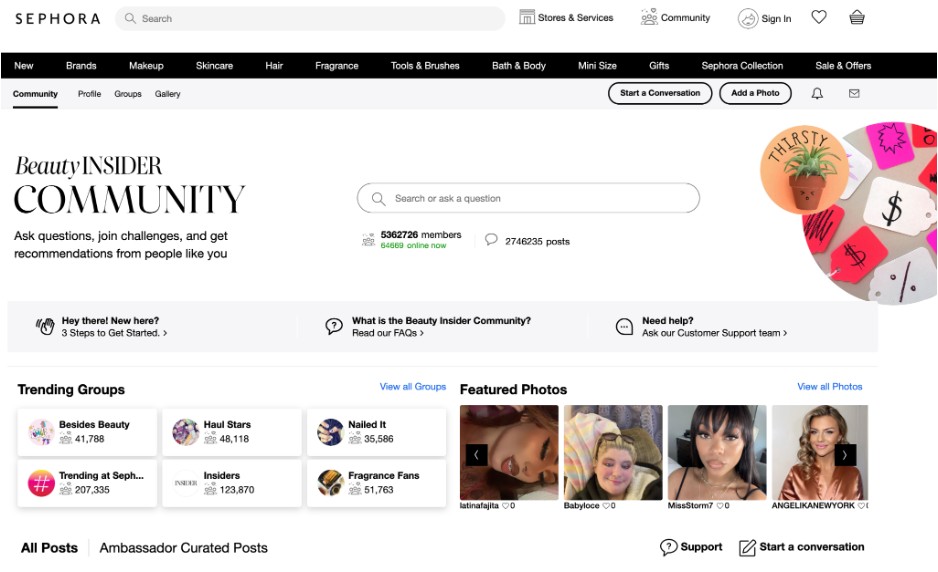Image resolution: width=938 pixels, height=572 pixels.
Task: Click the Haul Stars group avatar
Action: 185,432
